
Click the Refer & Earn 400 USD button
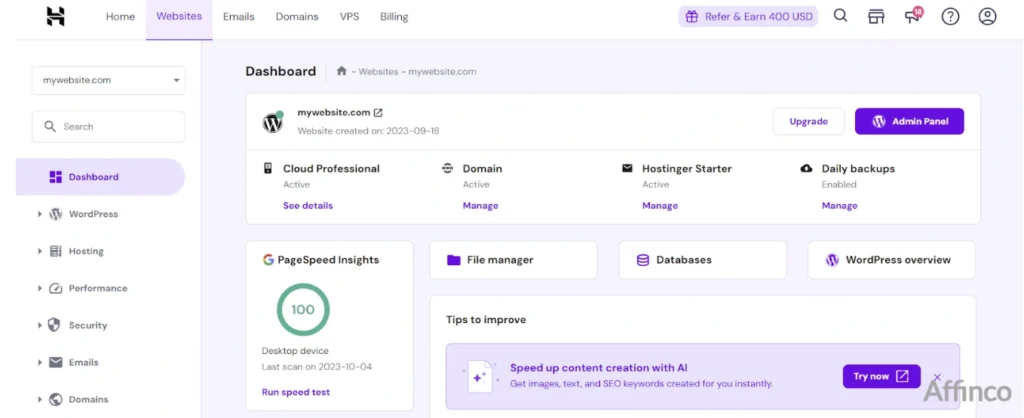[x=748, y=17]
